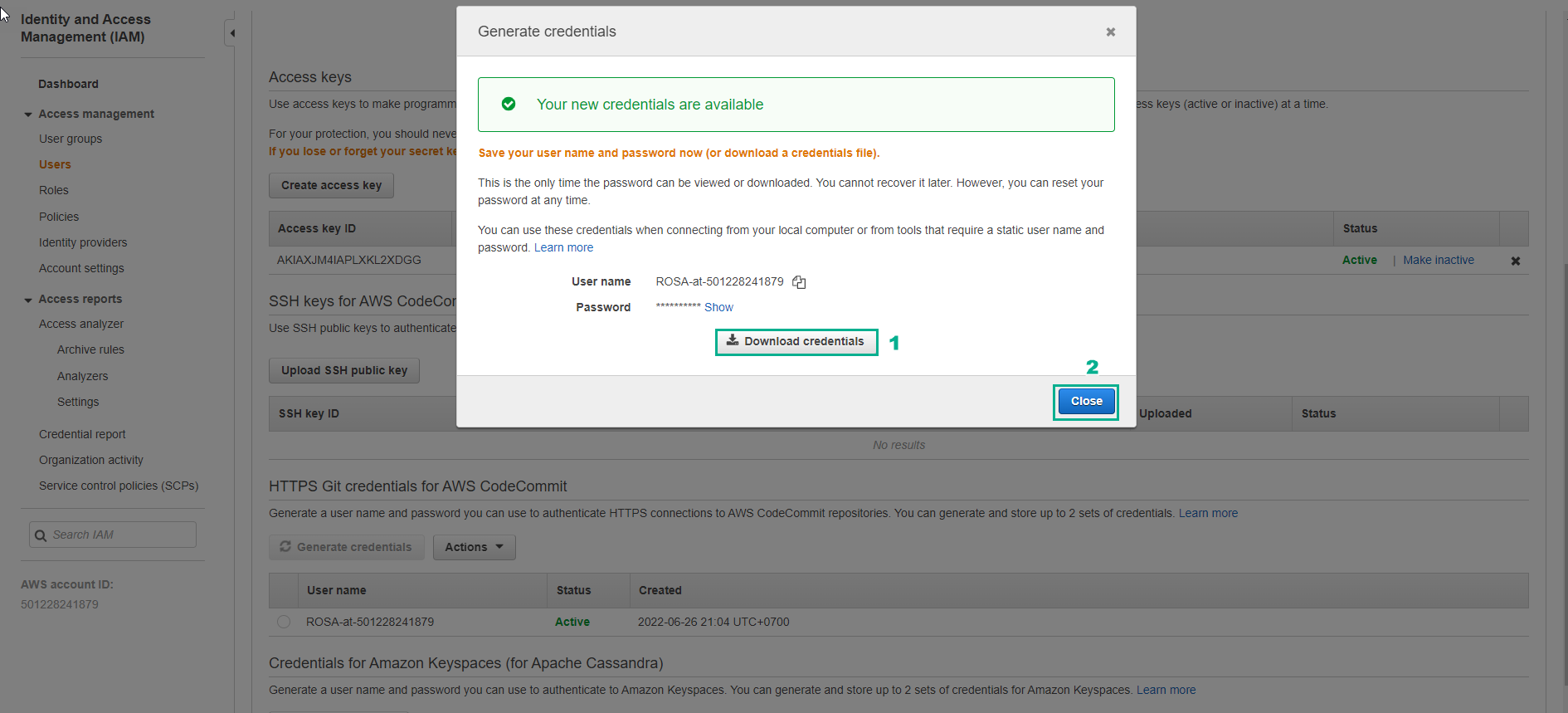Click the Search IAM magnifier icon
Screen dimensions: 1568x713
(x=41, y=535)
